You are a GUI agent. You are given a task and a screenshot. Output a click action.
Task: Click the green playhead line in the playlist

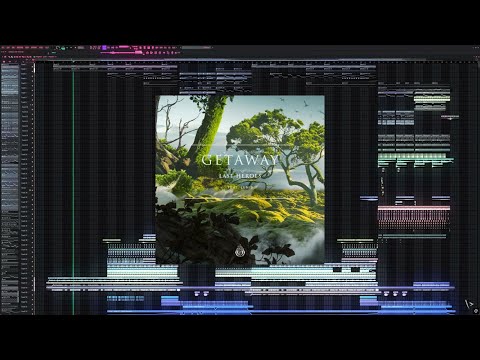(73, 188)
